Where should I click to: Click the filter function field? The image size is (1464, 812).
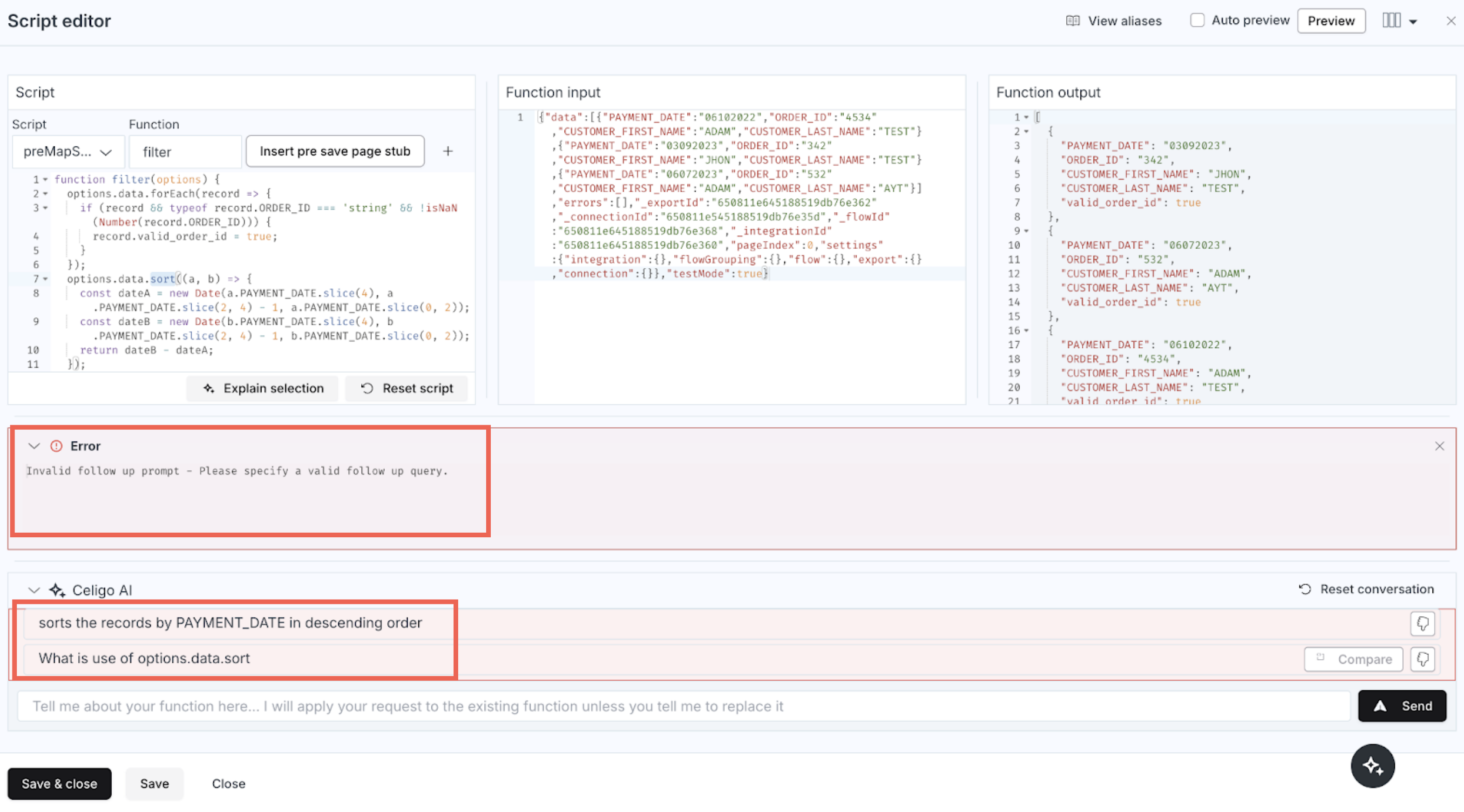tap(185, 152)
